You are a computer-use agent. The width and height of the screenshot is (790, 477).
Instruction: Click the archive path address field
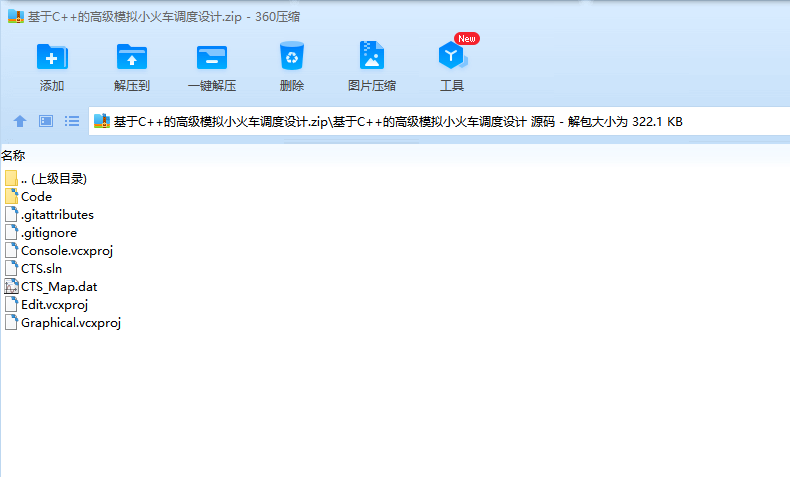coord(439,121)
